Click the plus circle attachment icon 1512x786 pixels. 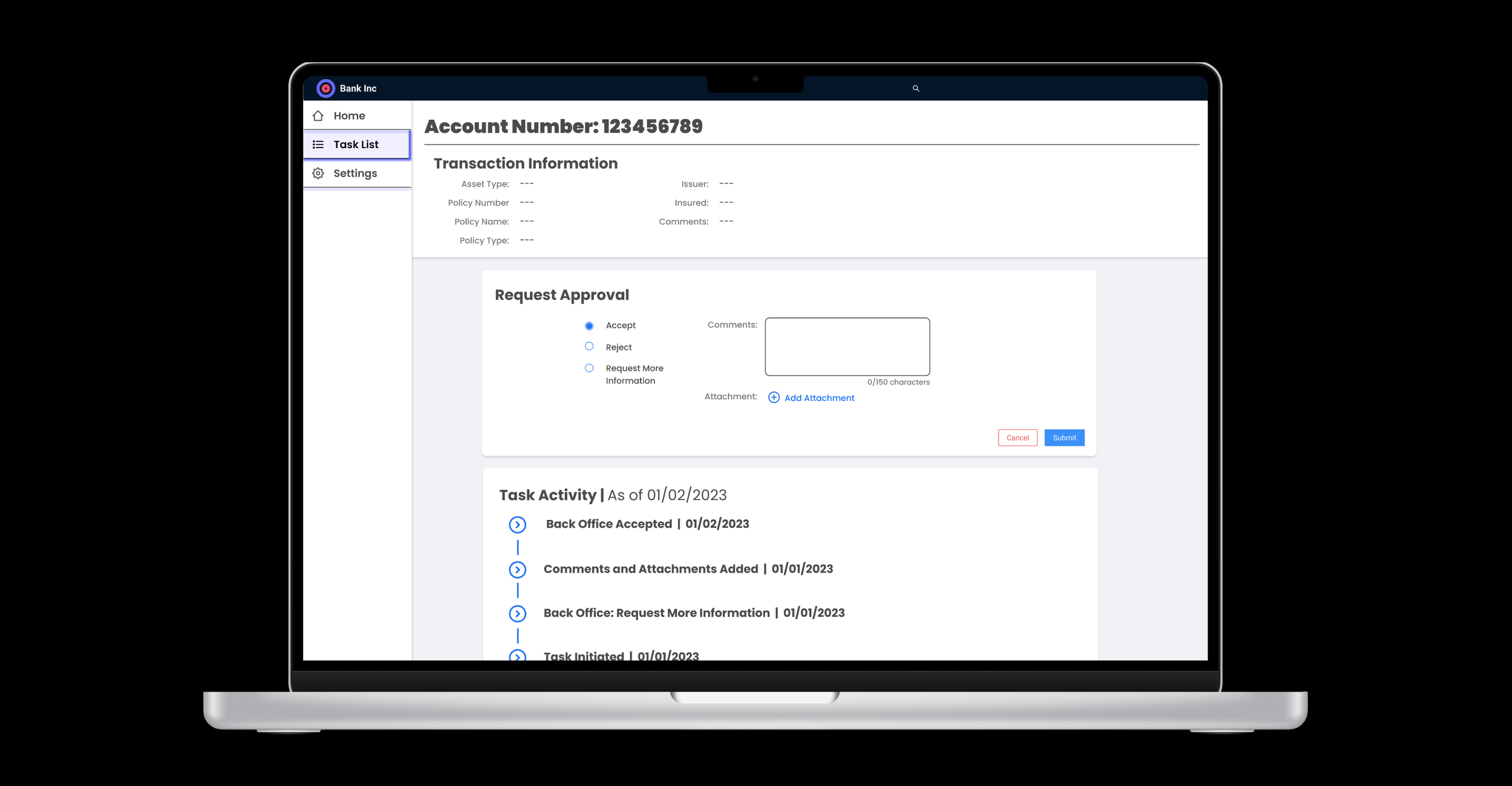(774, 397)
